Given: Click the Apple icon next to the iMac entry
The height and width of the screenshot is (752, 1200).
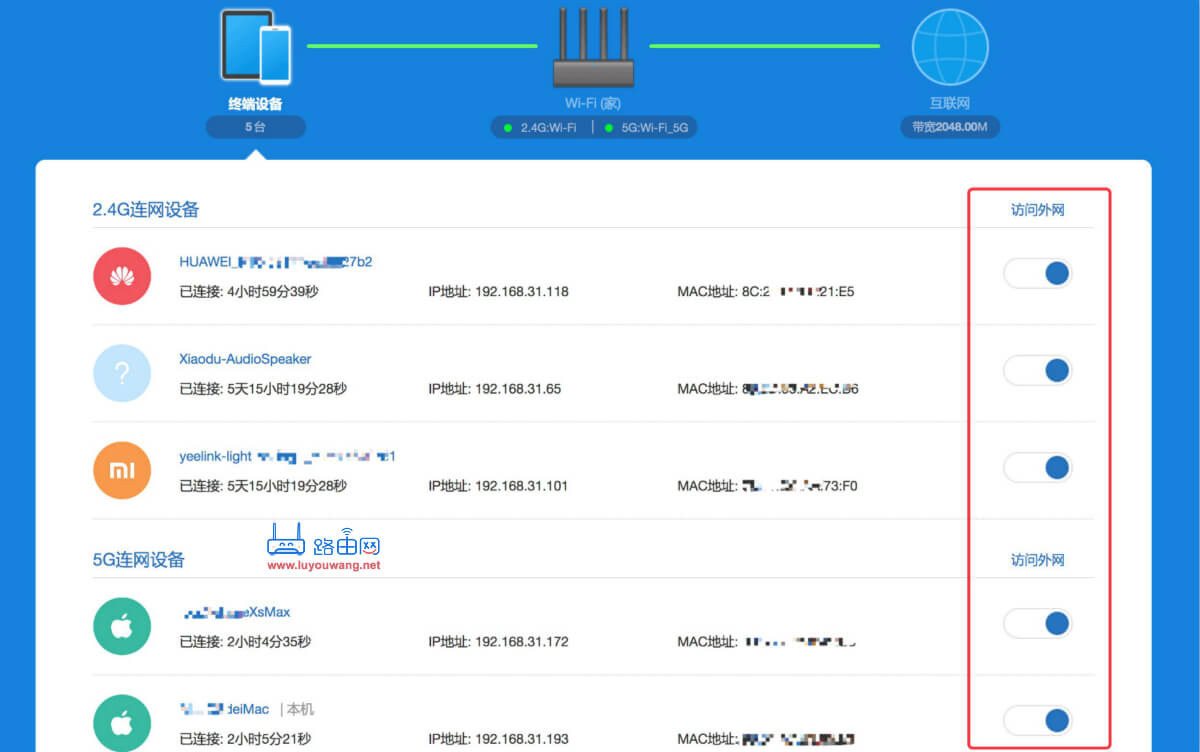Looking at the screenshot, I should point(122,722).
